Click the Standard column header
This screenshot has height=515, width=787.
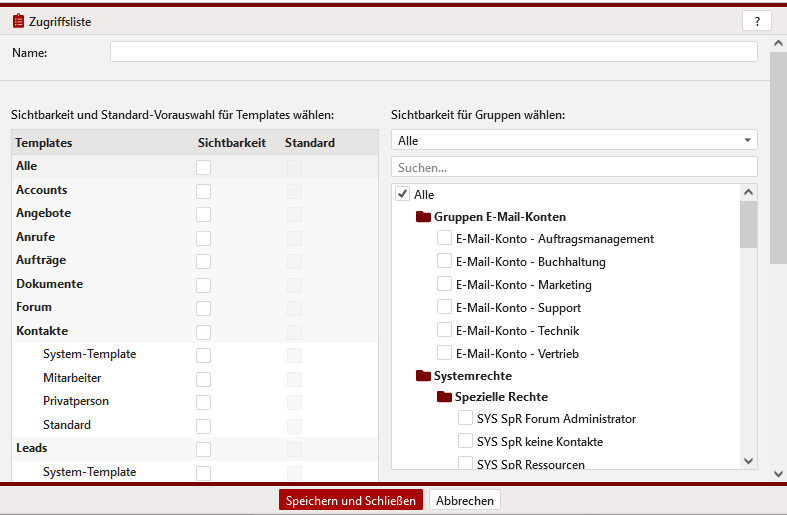(310, 143)
